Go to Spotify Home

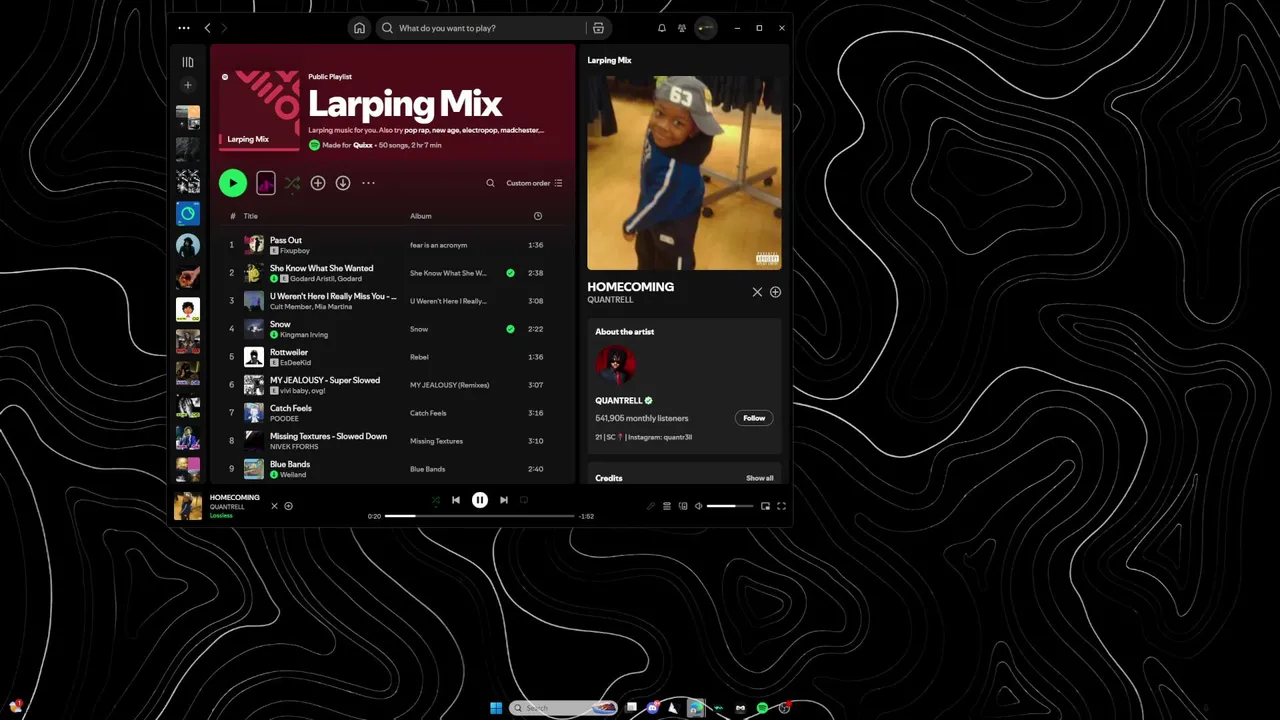tap(359, 28)
